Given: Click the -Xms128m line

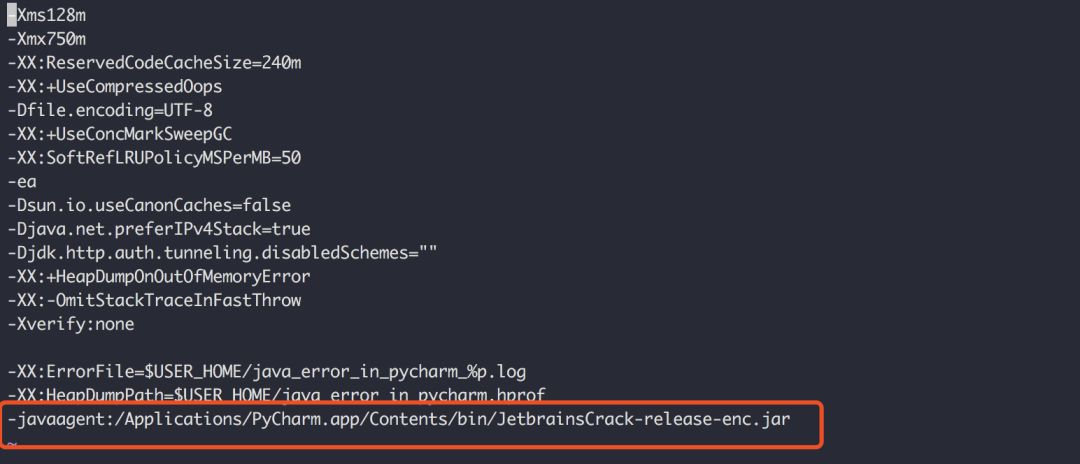Looking at the screenshot, I should (47, 15).
